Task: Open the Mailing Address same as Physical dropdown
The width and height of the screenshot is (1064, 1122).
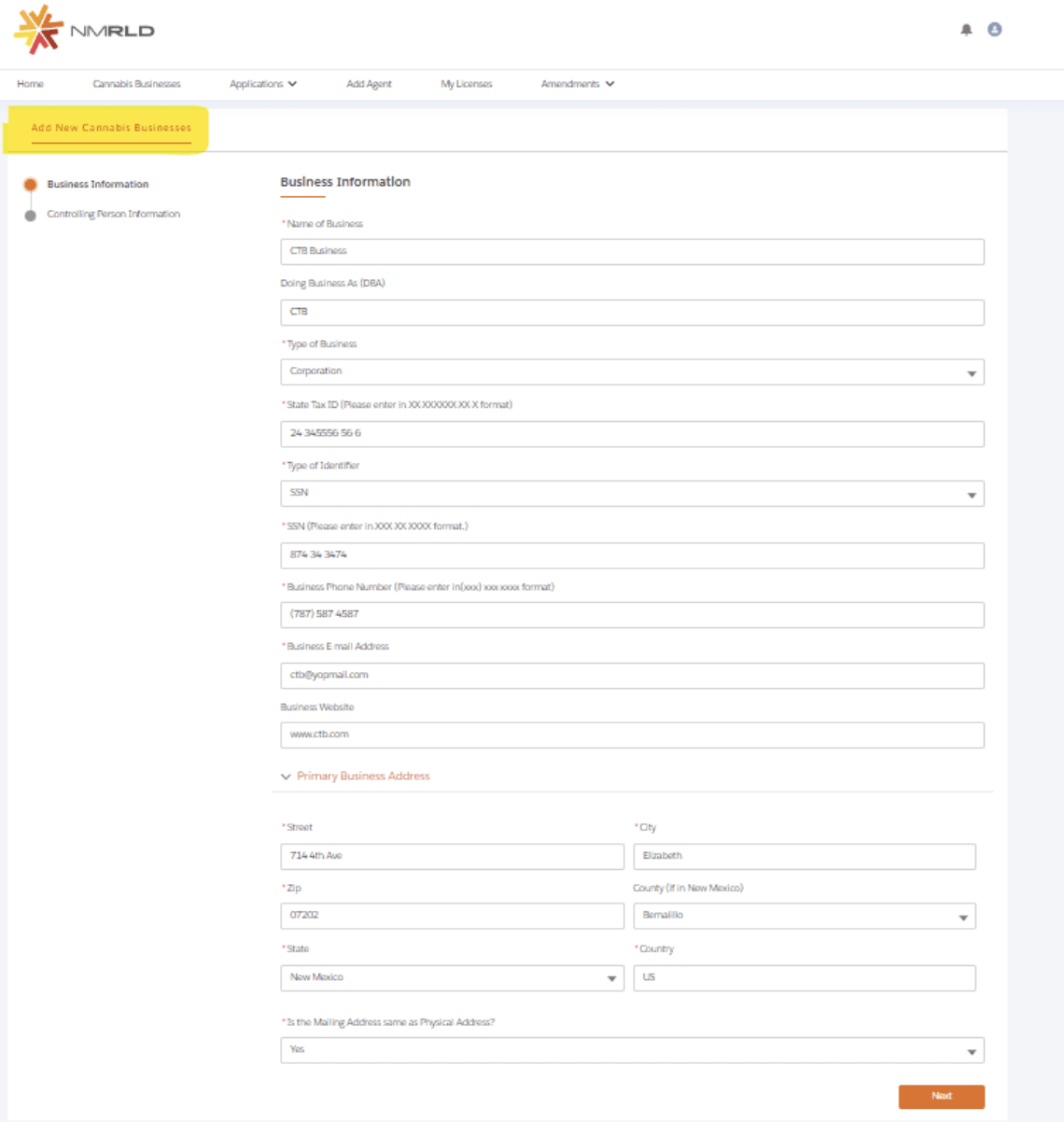Action: coord(632,1050)
